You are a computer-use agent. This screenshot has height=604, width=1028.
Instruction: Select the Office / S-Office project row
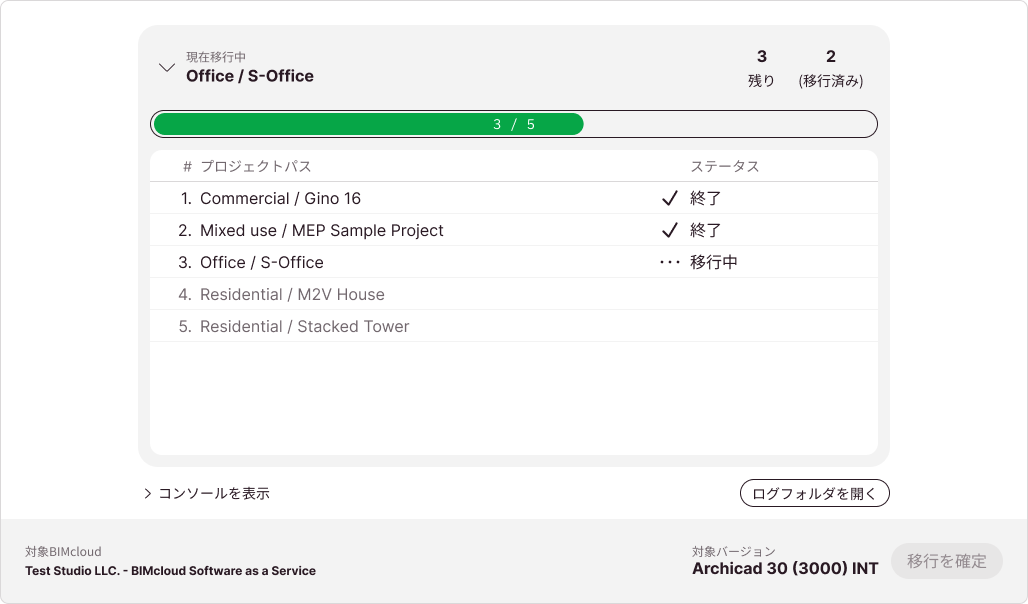514,262
